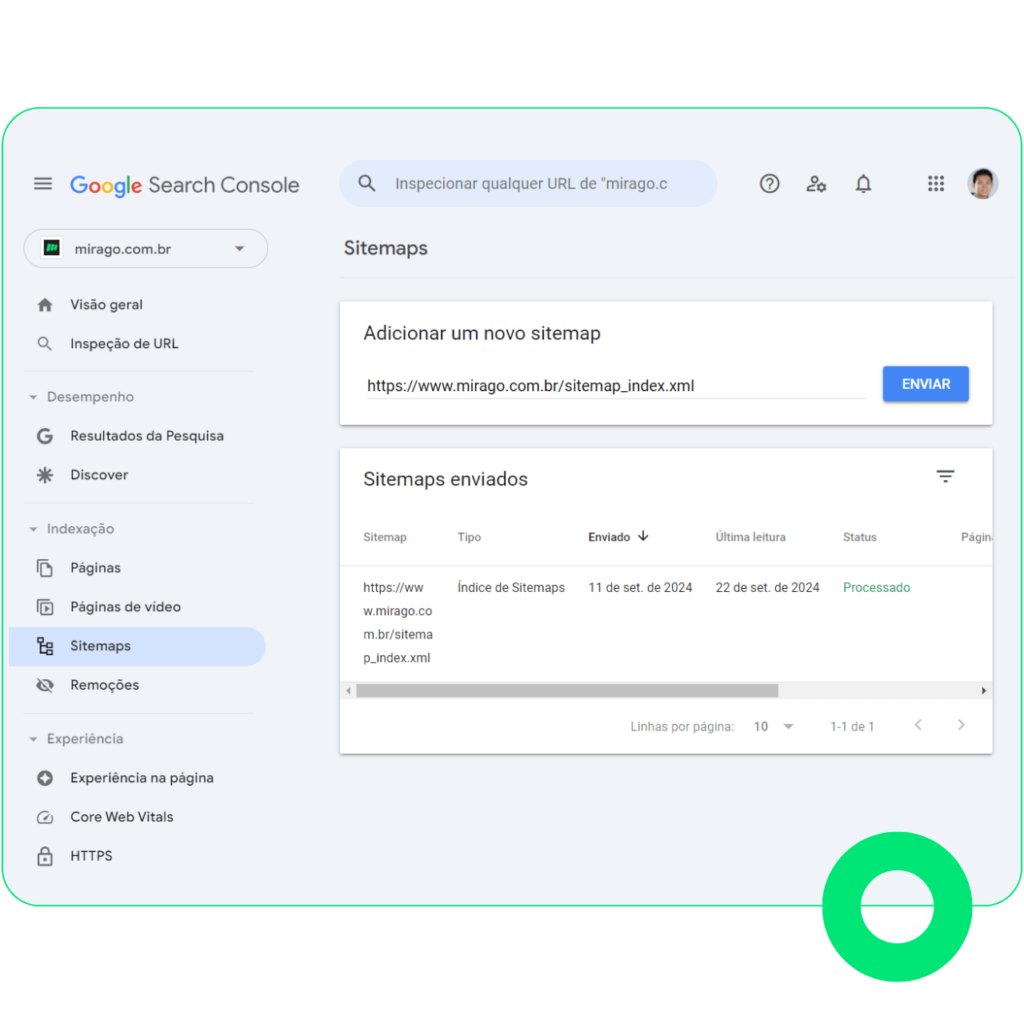Viewport: 1024px width, 1024px height.
Task: Click the Status column header
Action: (x=859, y=537)
